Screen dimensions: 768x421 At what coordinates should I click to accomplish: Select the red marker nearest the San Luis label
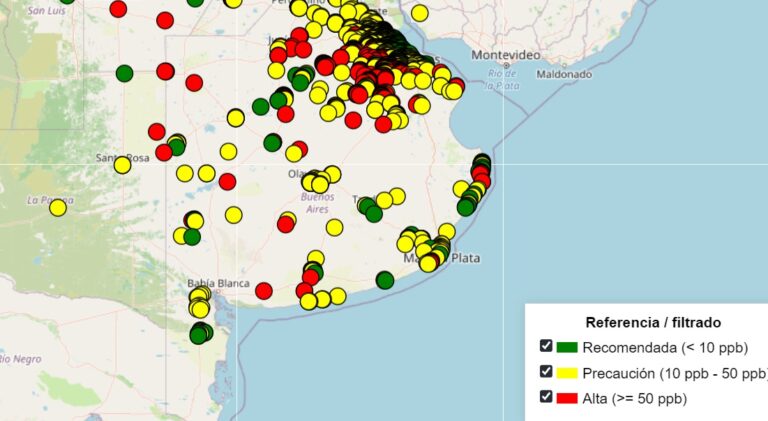click(118, 9)
